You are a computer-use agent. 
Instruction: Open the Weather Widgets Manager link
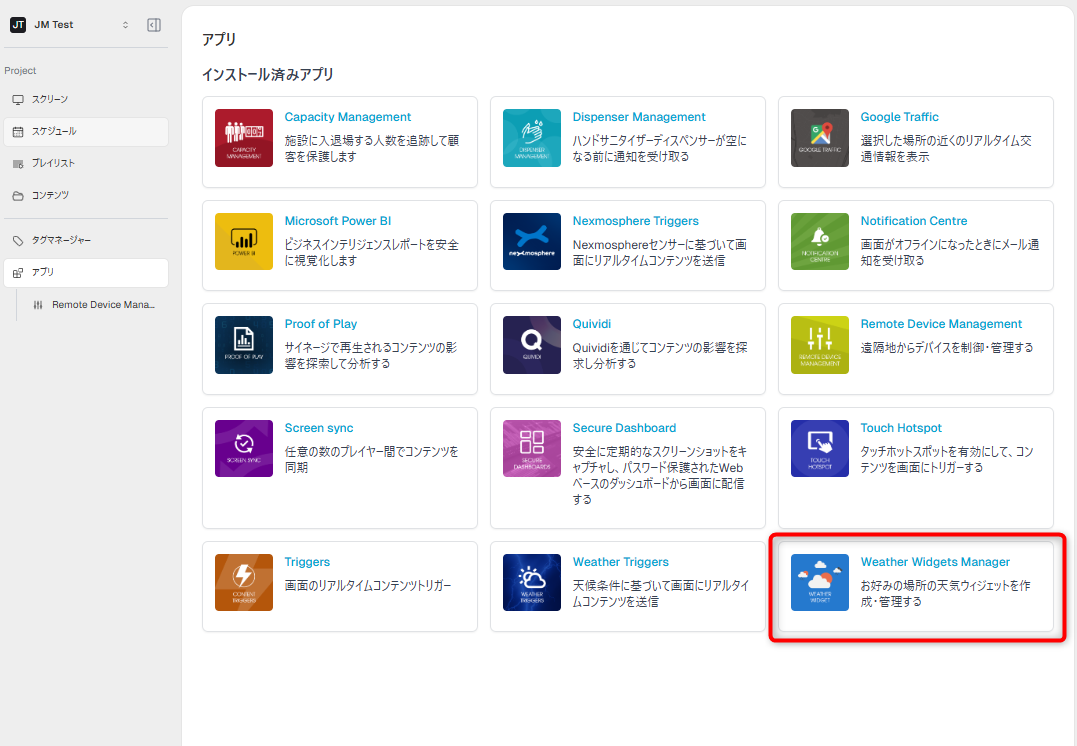(935, 561)
